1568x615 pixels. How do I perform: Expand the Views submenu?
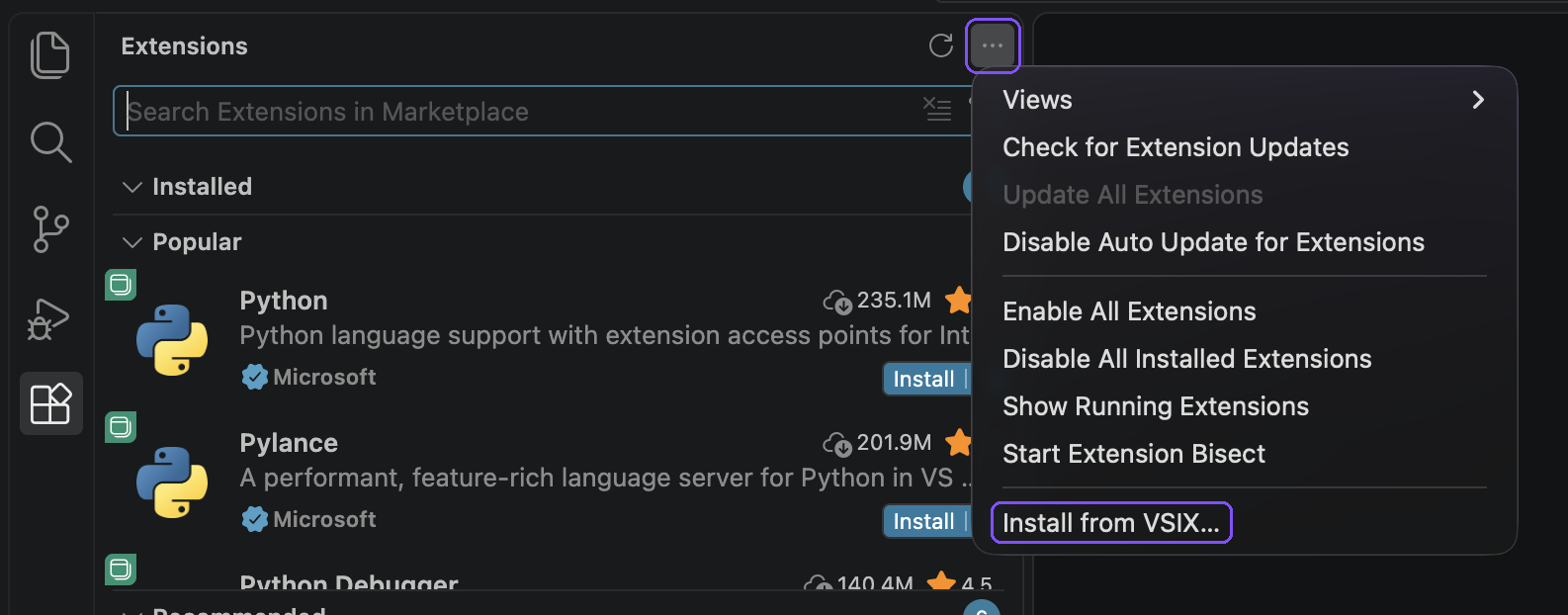(x=1245, y=100)
